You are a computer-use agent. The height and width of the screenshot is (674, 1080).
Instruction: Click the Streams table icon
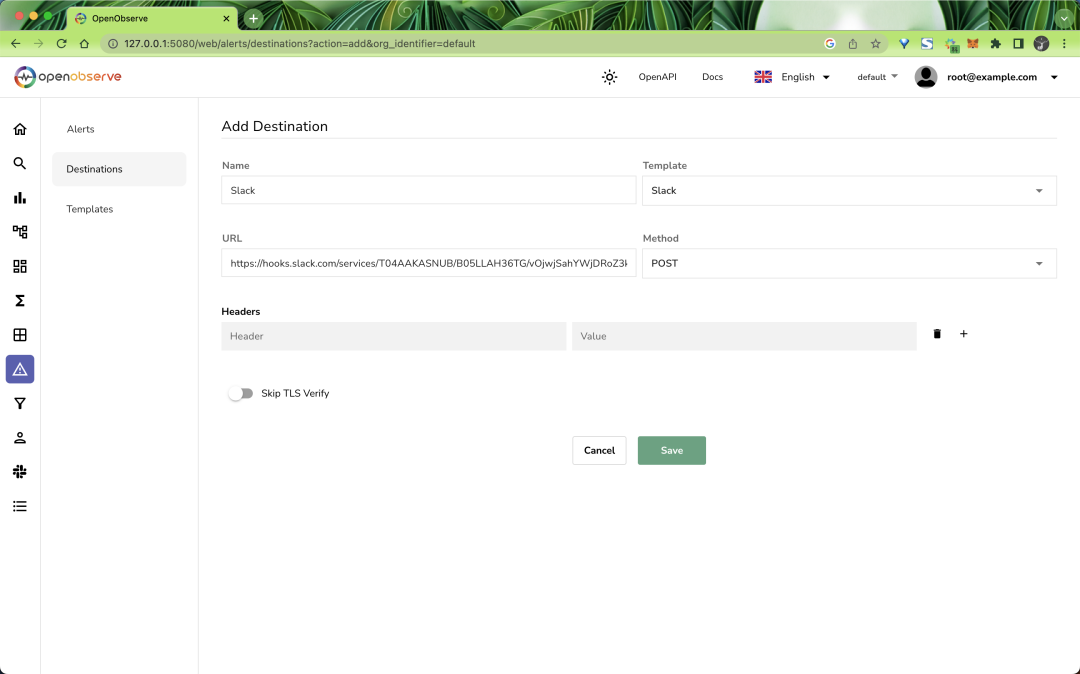pyautogui.click(x=20, y=334)
